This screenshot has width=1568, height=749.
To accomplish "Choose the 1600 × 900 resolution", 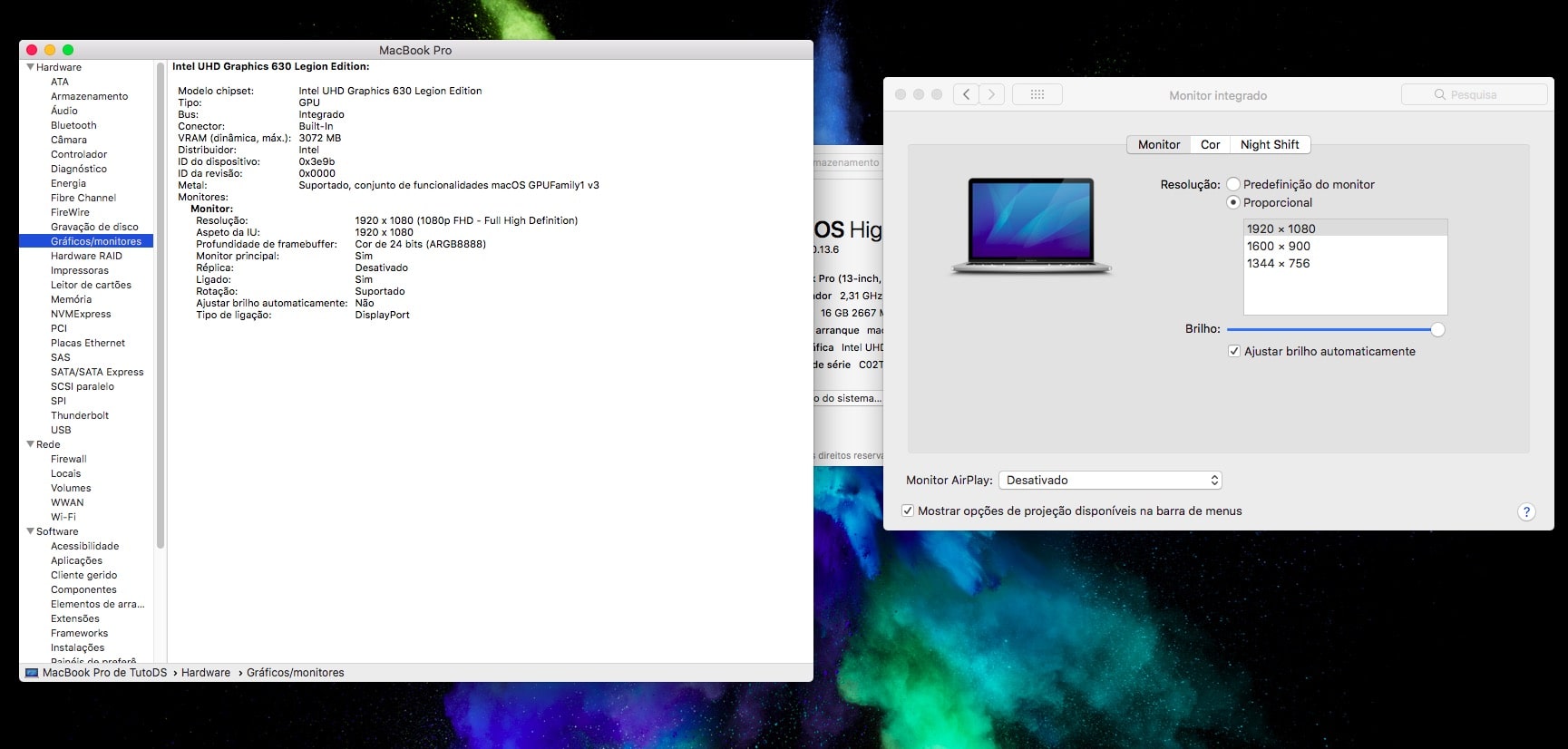I will click(x=1345, y=246).
